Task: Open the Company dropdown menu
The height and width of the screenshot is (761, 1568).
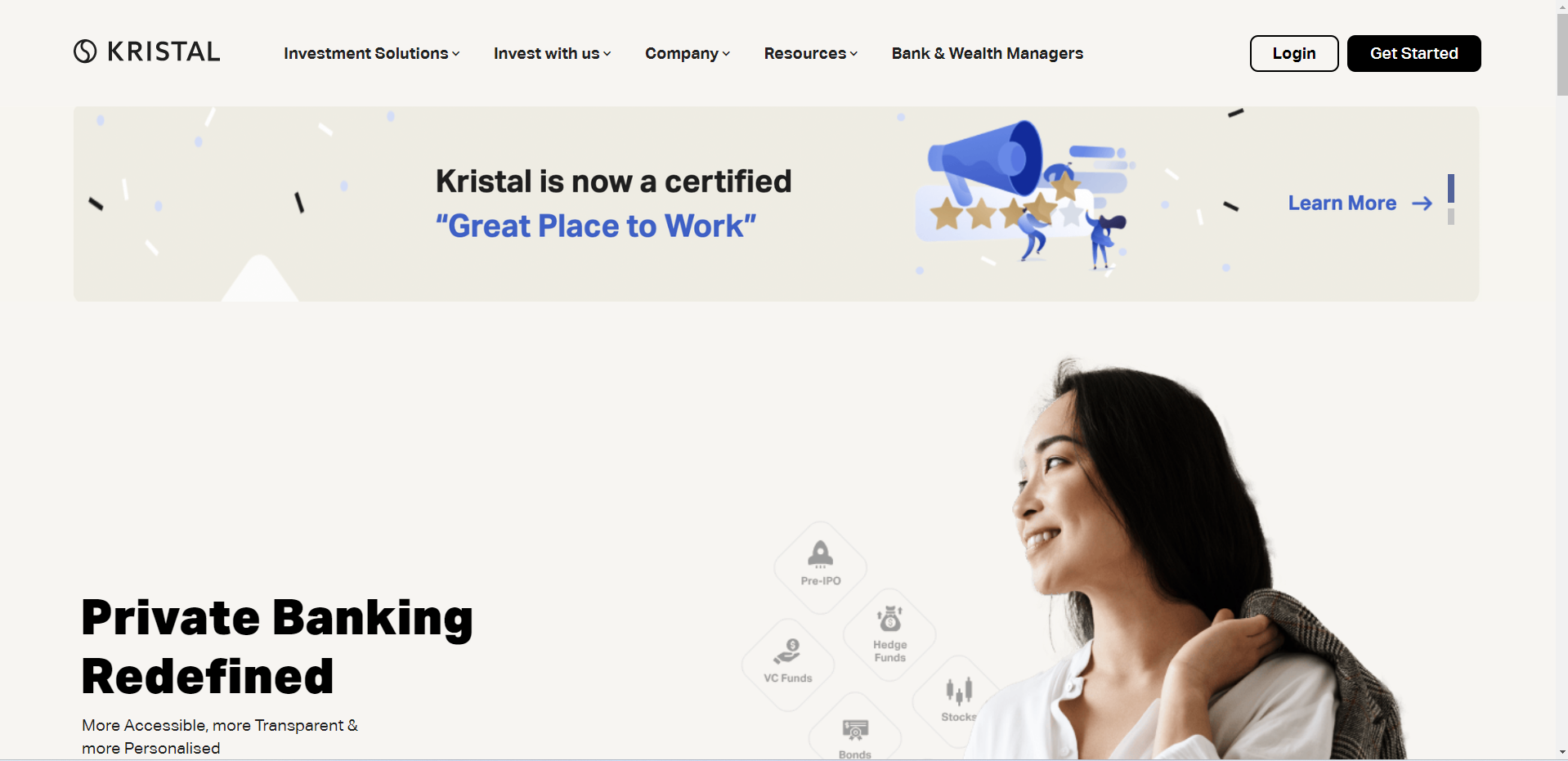Action: [688, 53]
